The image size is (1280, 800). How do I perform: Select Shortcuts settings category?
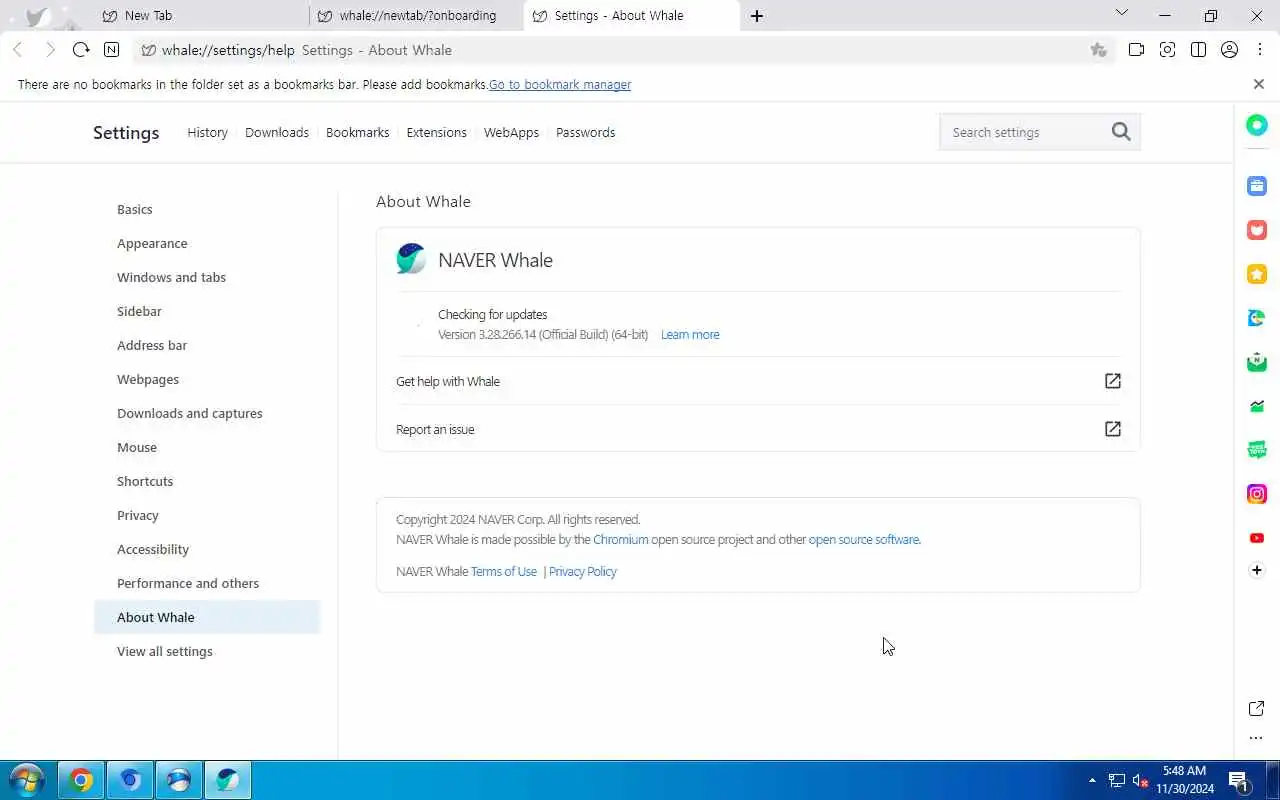(x=145, y=481)
